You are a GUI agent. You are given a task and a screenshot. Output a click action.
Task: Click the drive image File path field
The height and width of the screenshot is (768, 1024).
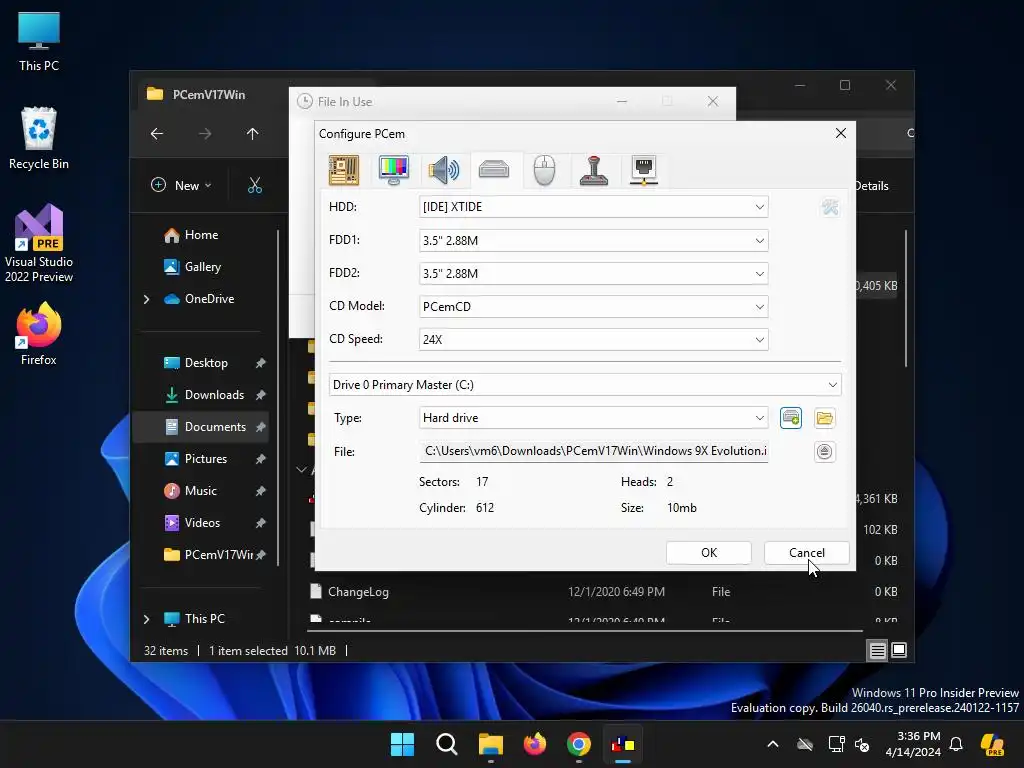593,451
